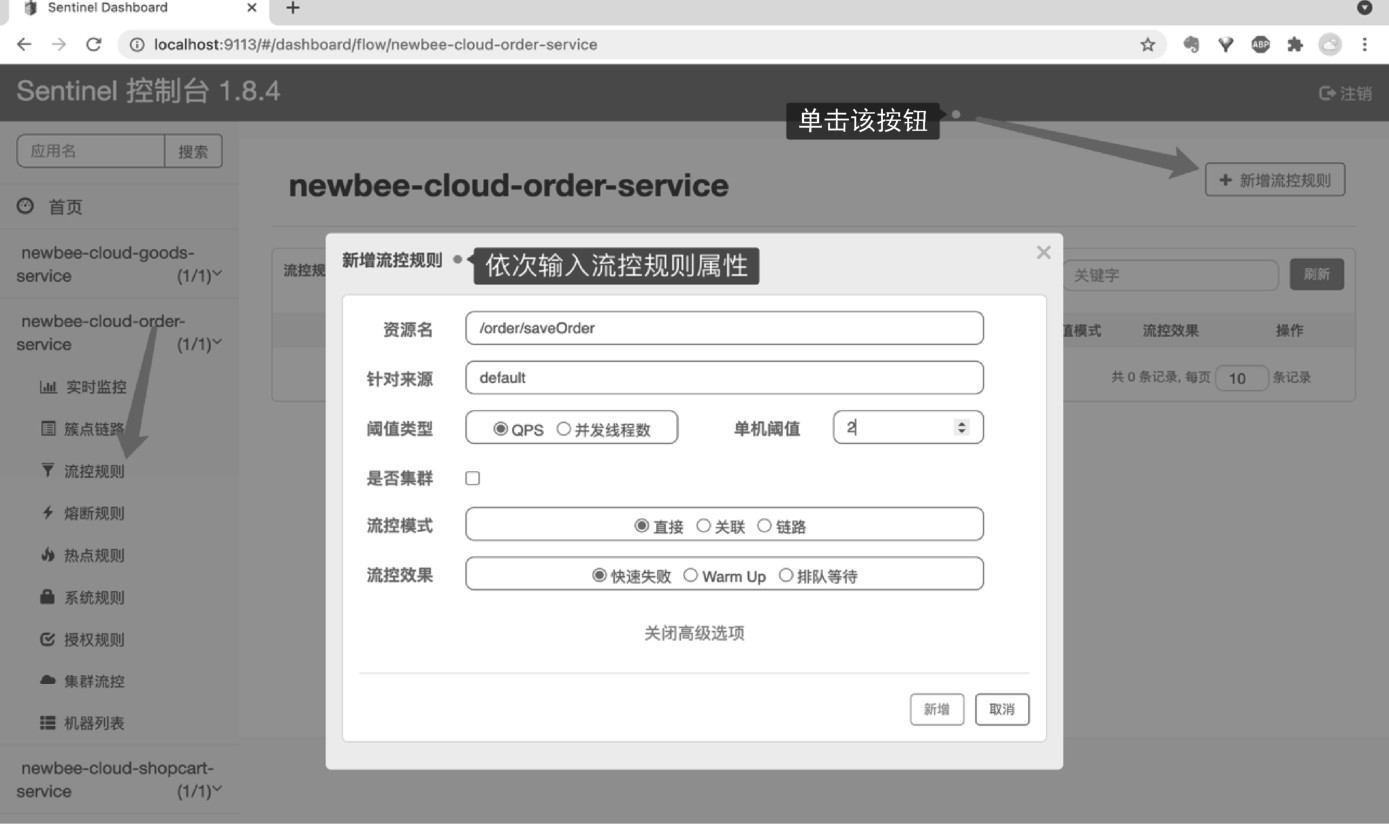The image size is (1389, 824).
Task: Open the Evernote elephant extension icon
Action: click(1191, 44)
